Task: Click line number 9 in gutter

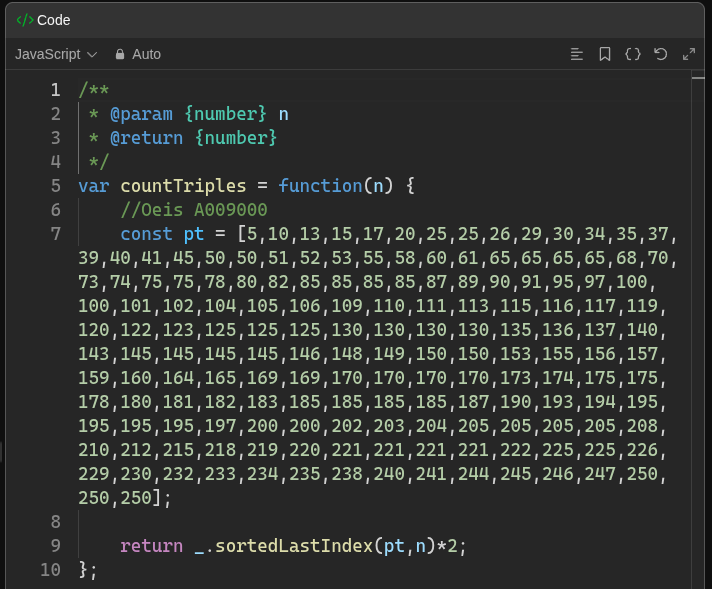Action: (x=55, y=545)
